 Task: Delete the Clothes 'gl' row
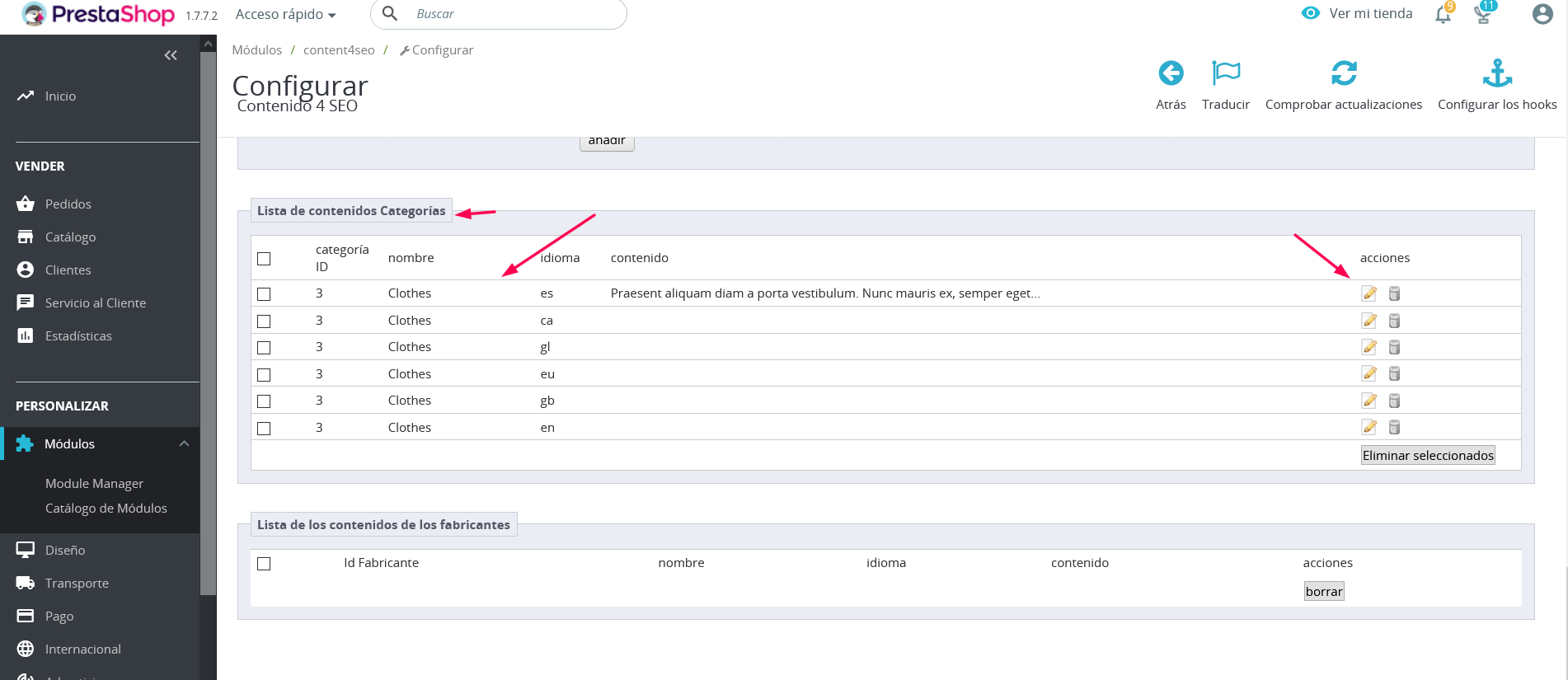click(1394, 347)
